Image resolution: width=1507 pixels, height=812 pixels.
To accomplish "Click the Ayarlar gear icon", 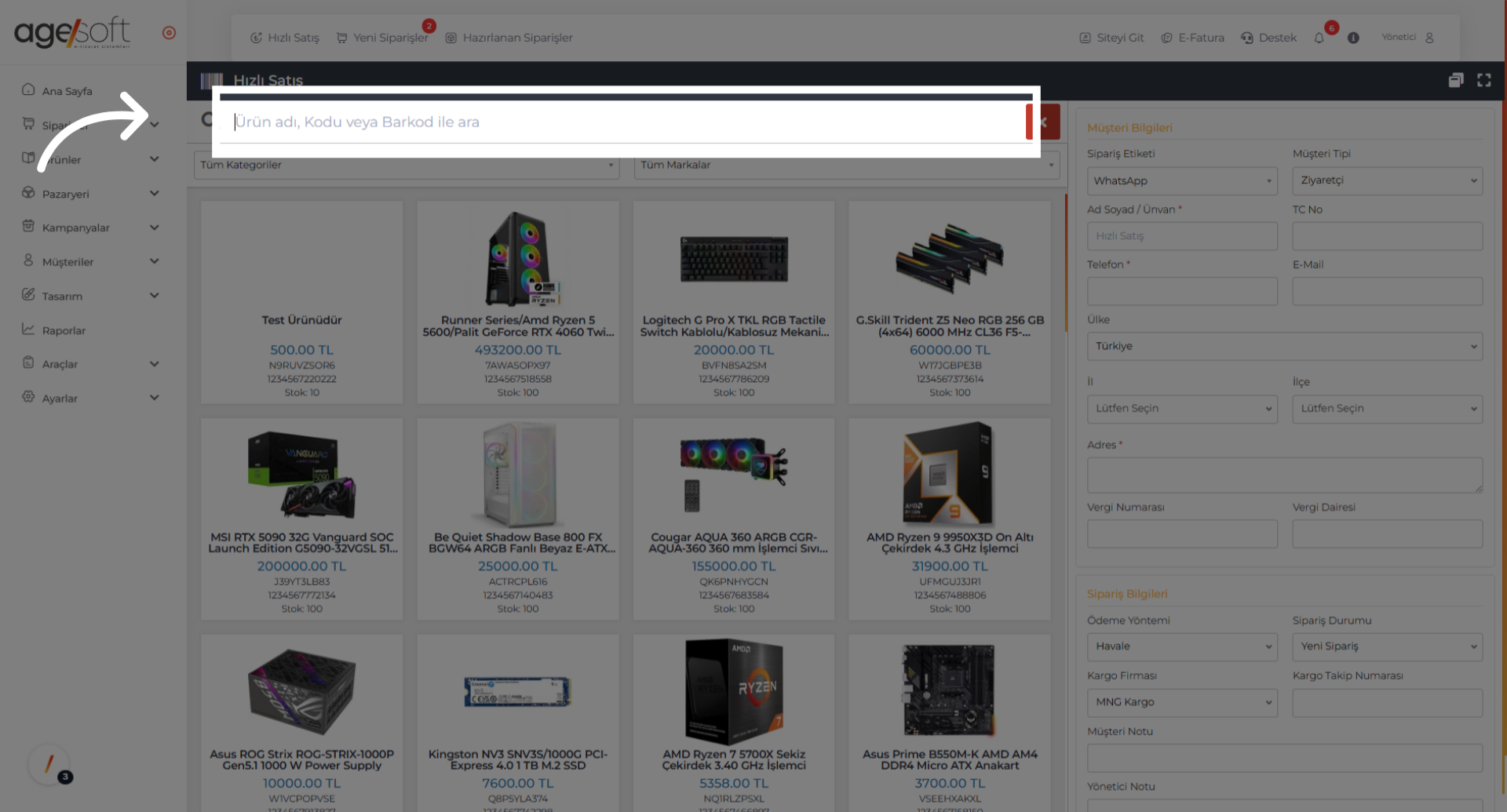I will [x=28, y=397].
